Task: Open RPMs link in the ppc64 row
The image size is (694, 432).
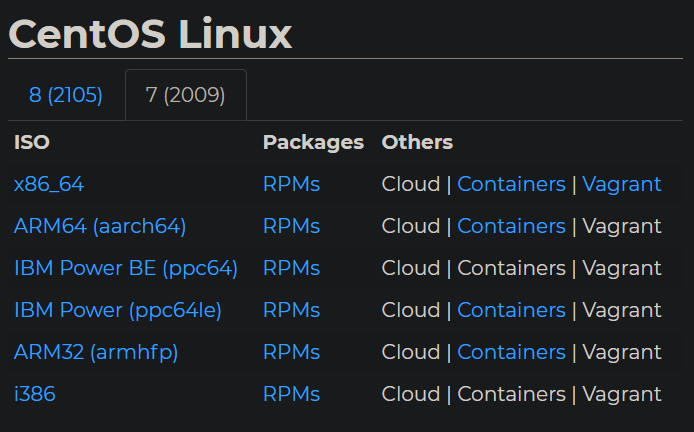Action: 291,268
